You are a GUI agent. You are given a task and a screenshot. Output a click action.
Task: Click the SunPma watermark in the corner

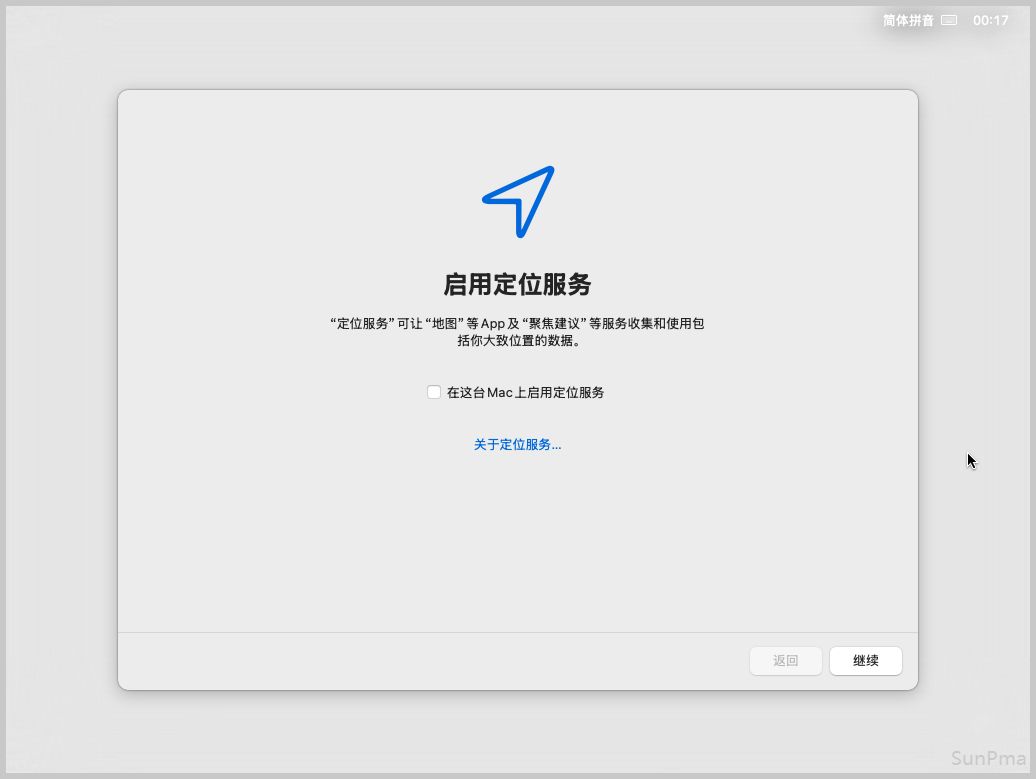[989, 757]
